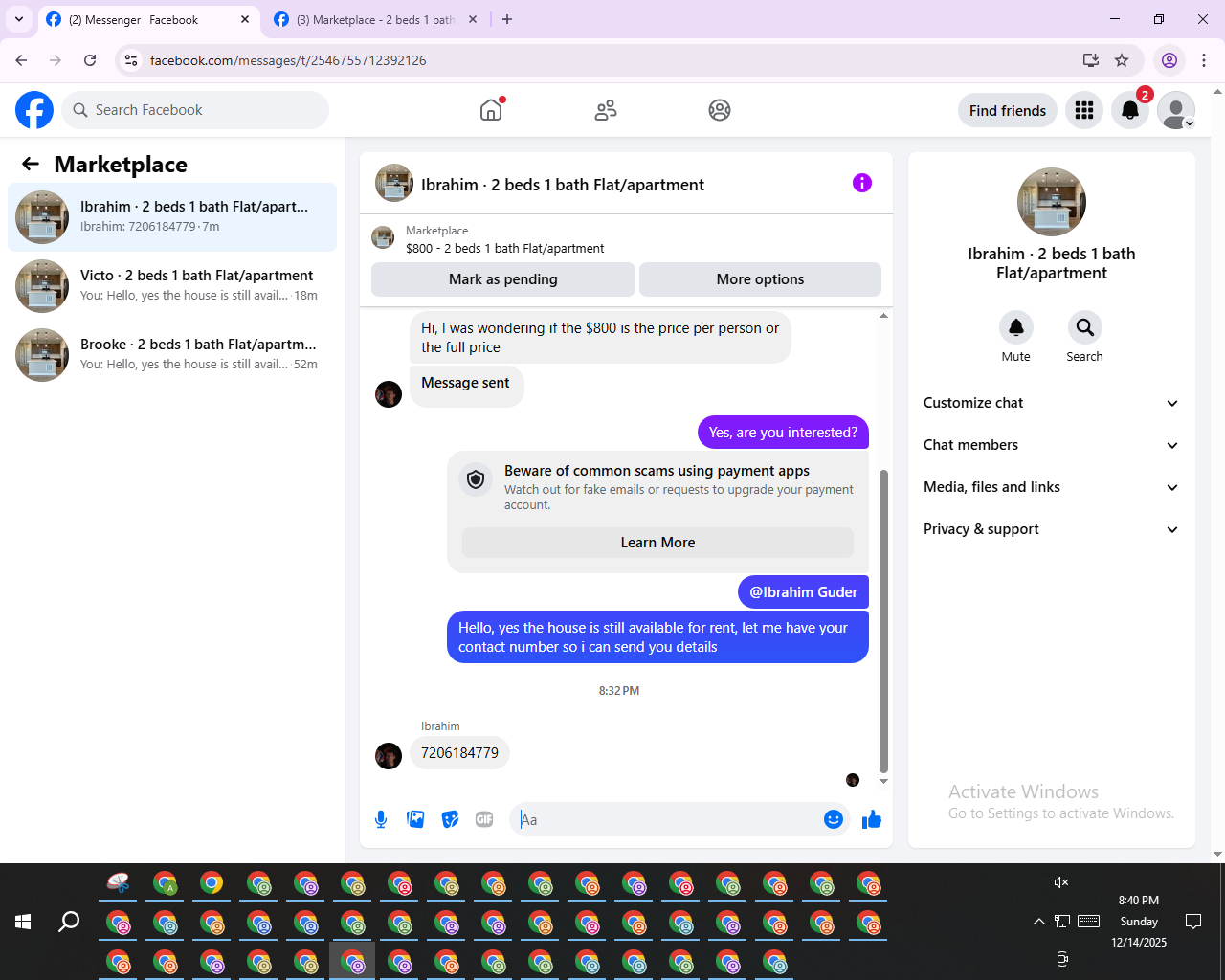Open a new browser tab

click(x=507, y=19)
